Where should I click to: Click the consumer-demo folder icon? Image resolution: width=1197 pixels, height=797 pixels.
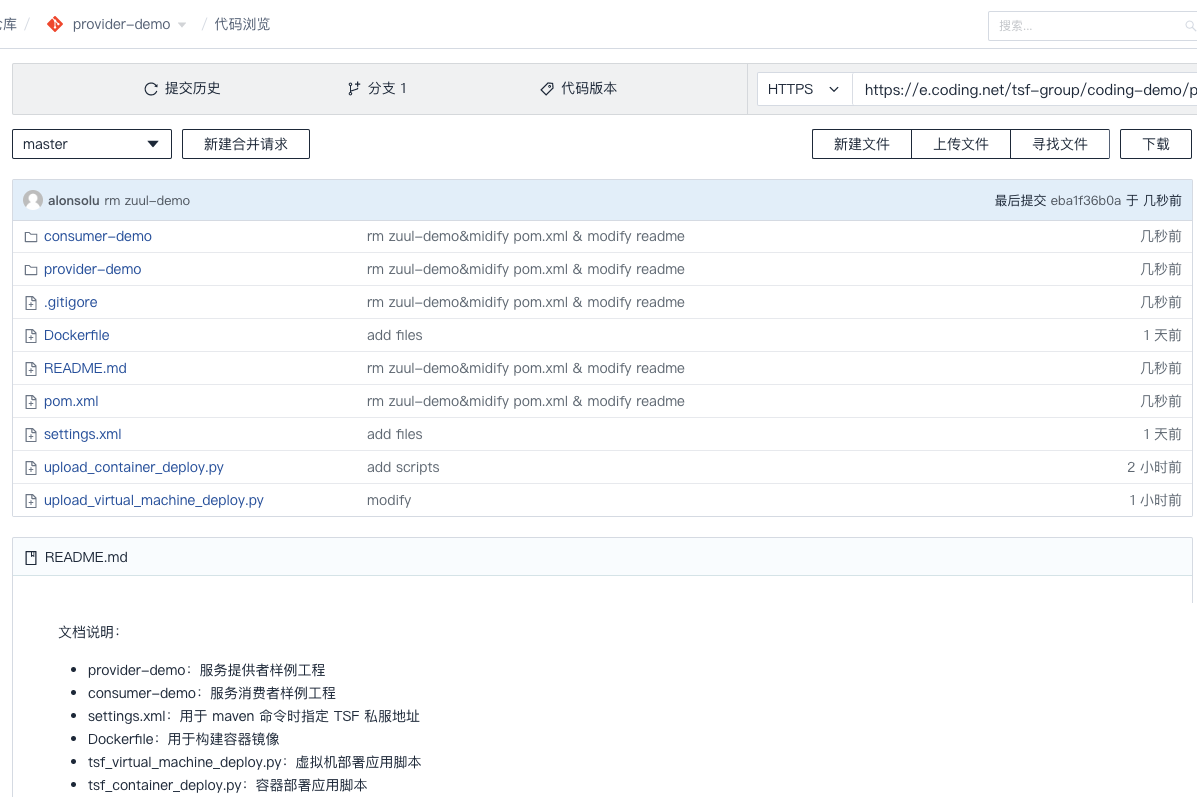tap(30, 237)
